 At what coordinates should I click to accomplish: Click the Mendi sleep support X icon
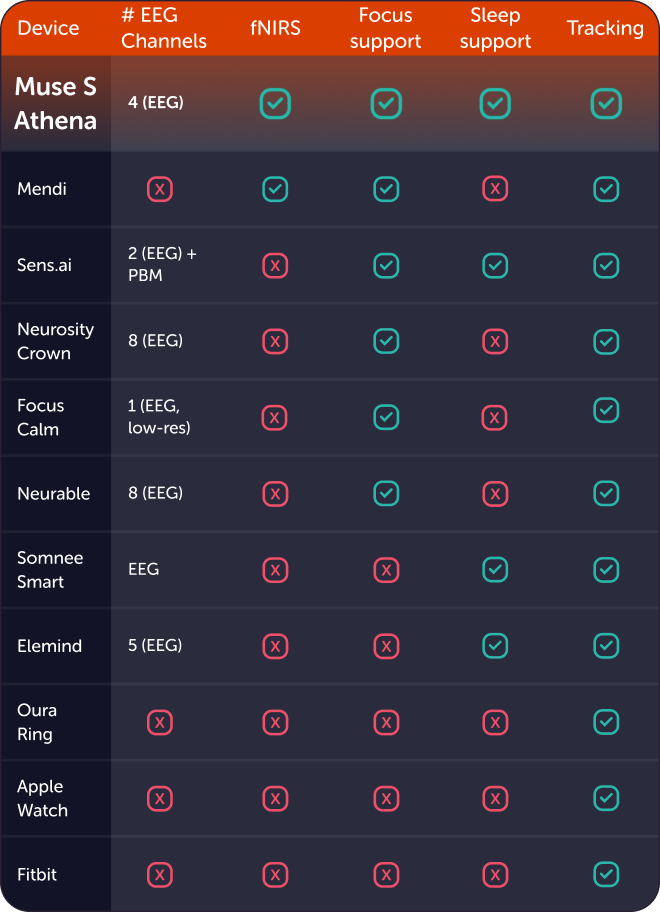point(495,189)
